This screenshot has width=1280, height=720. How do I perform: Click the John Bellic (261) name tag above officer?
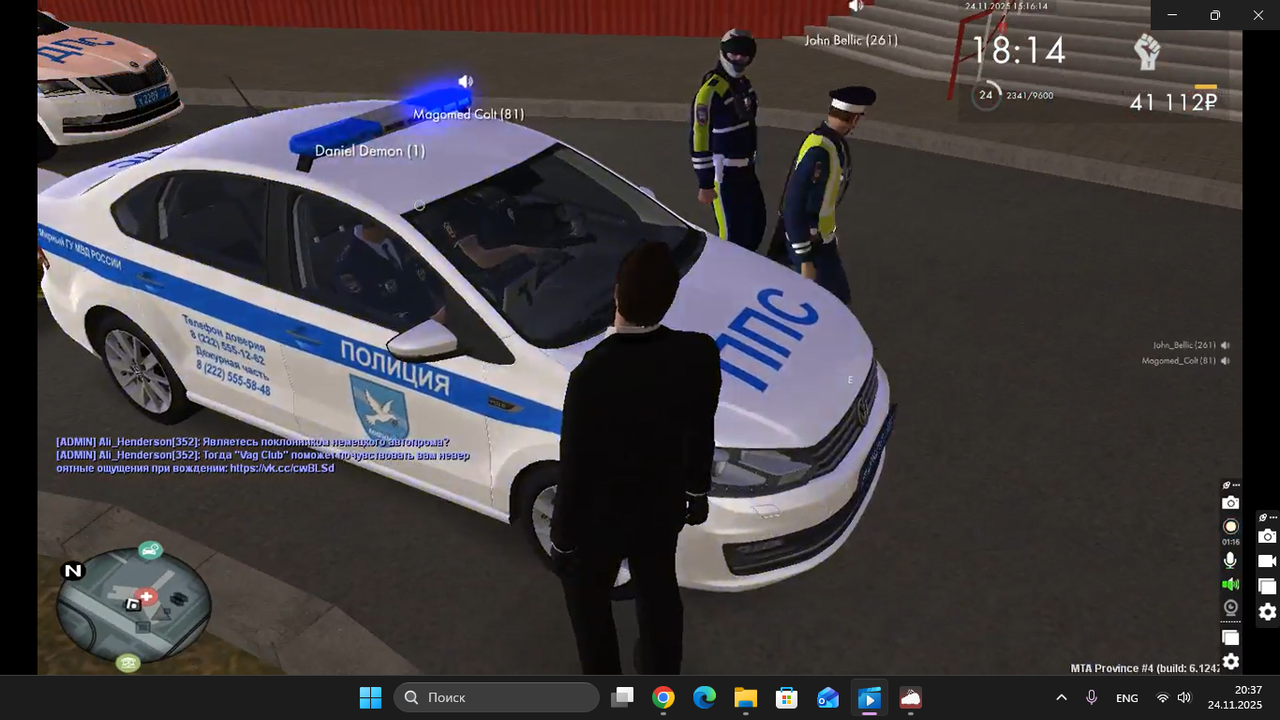click(851, 40)
